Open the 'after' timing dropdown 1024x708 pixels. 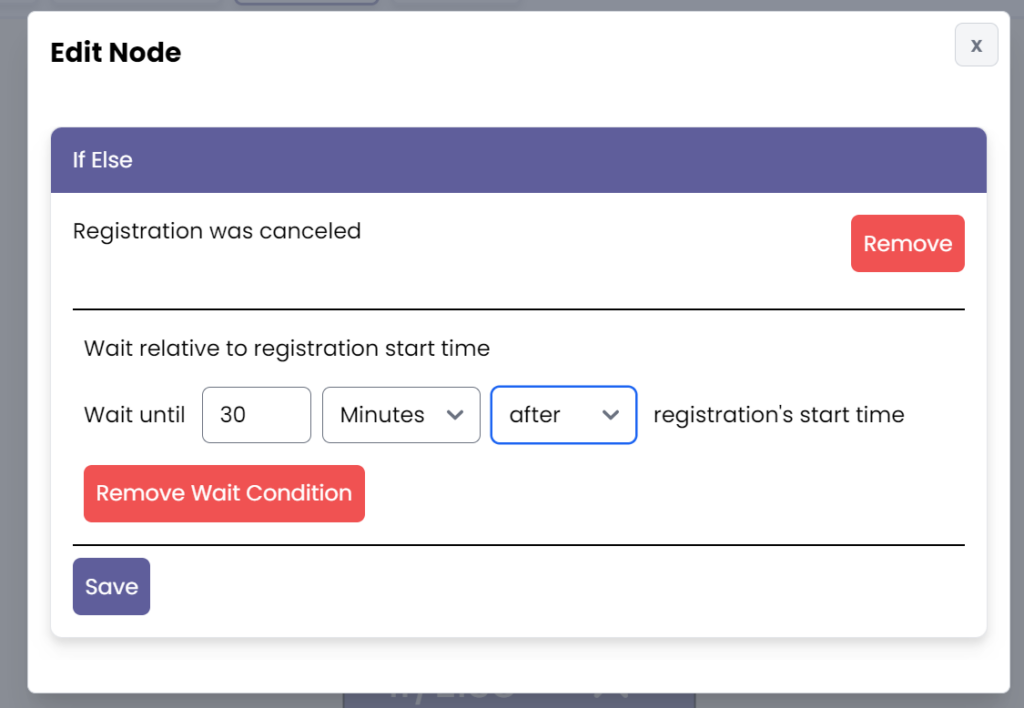click(x=563, y=415)
